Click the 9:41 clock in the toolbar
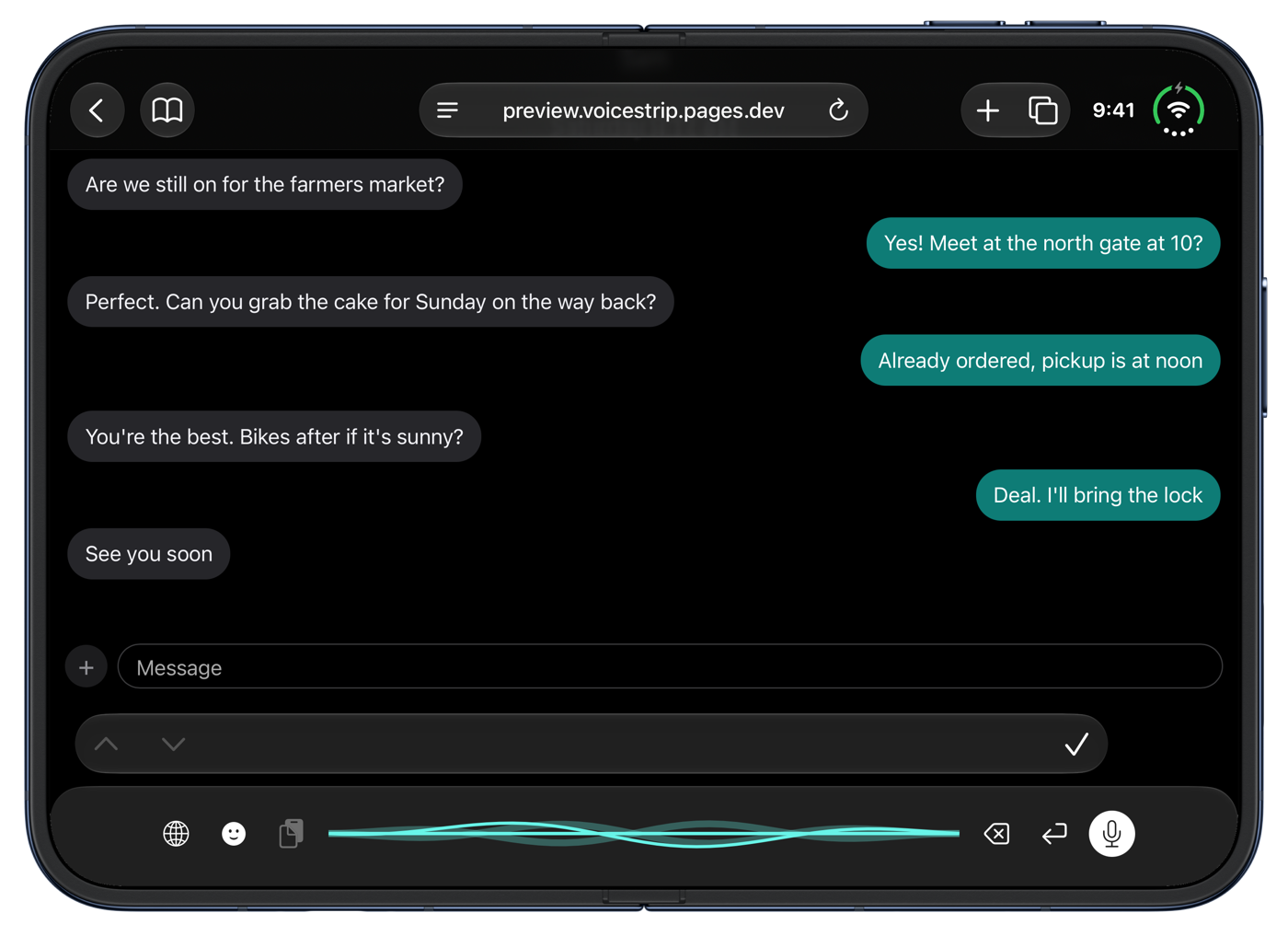Viewport: 1288px width, 936px height. 1113,110
